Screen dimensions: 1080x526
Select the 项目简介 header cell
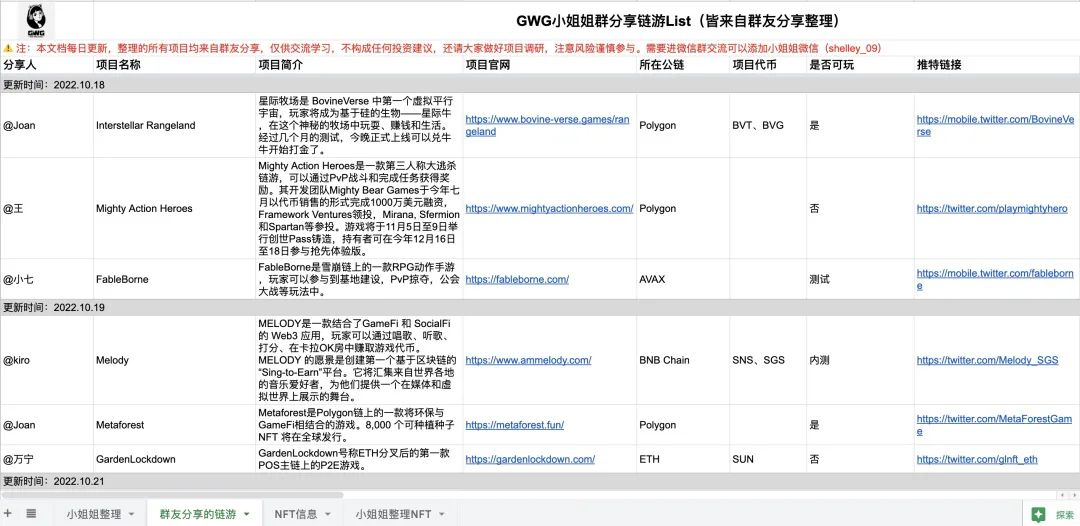(x=359, y=65)
